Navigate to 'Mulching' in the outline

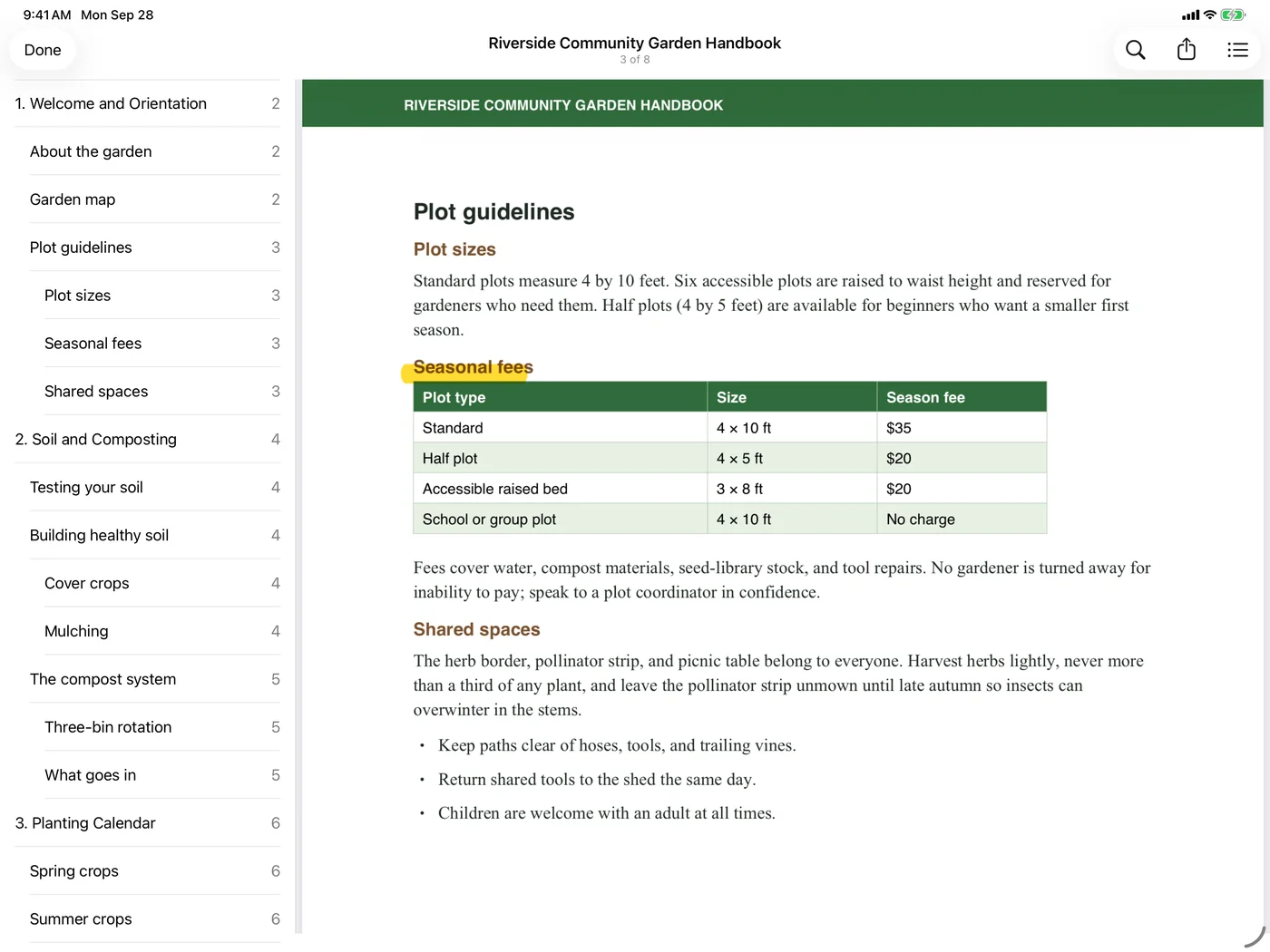[161, 632]
